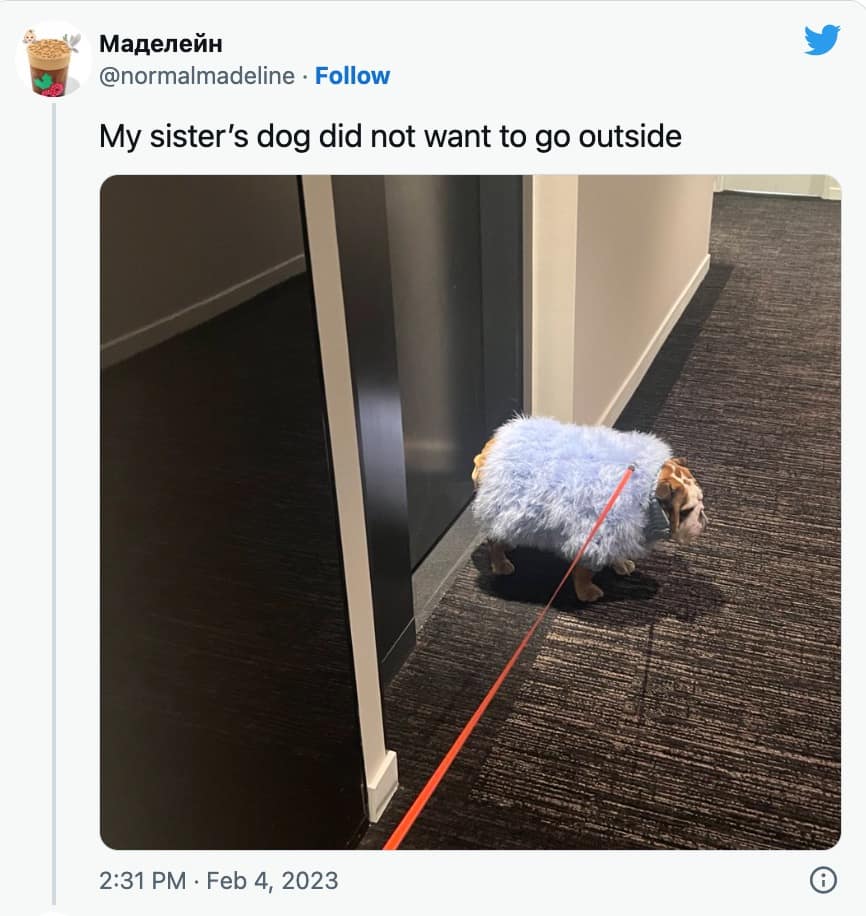866x916 pixels.
Task: Click the thread line below the avatar
Action: click(54, 504)
